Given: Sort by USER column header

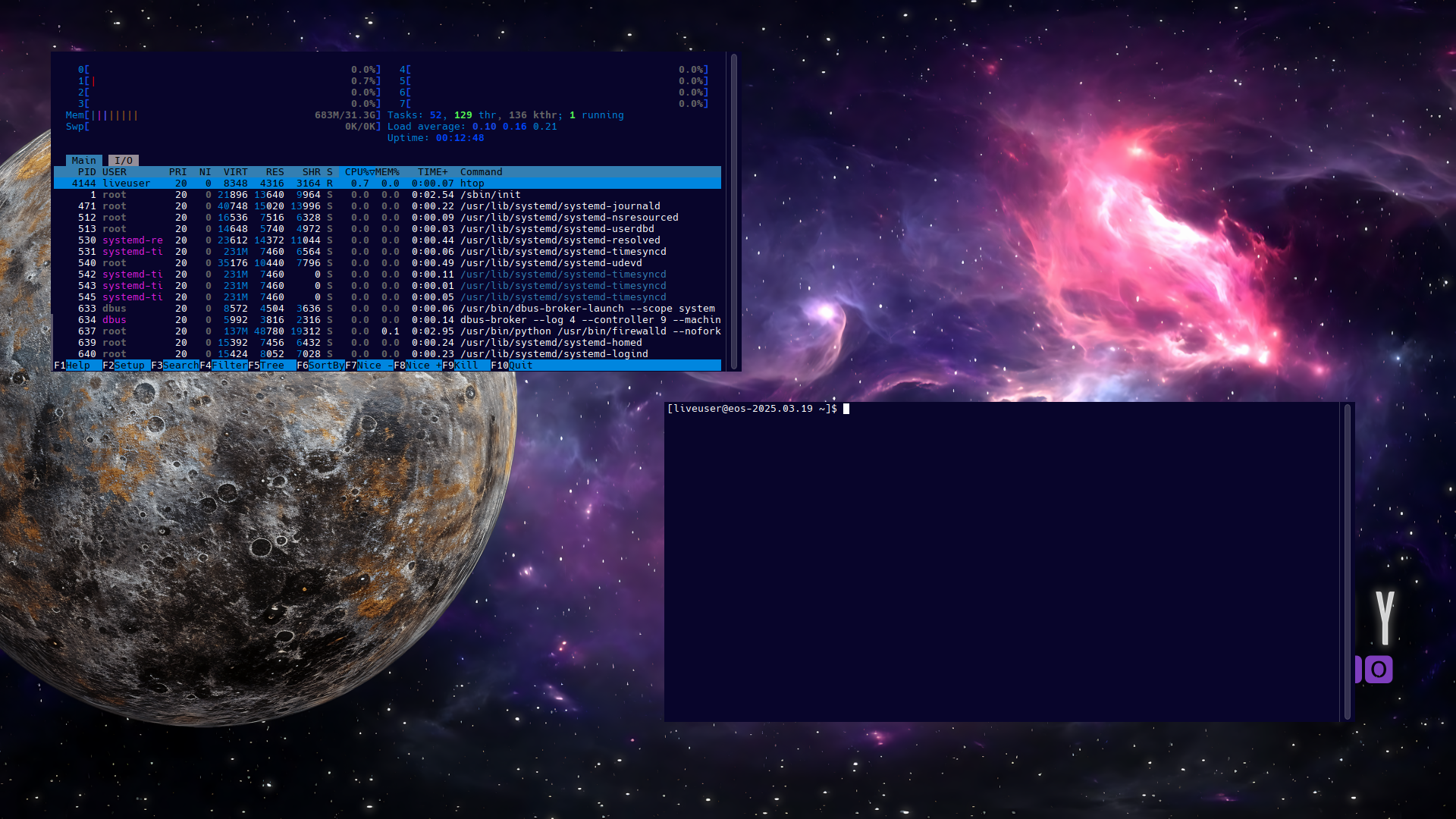Looking at the screenshot, I should (115, 172).
